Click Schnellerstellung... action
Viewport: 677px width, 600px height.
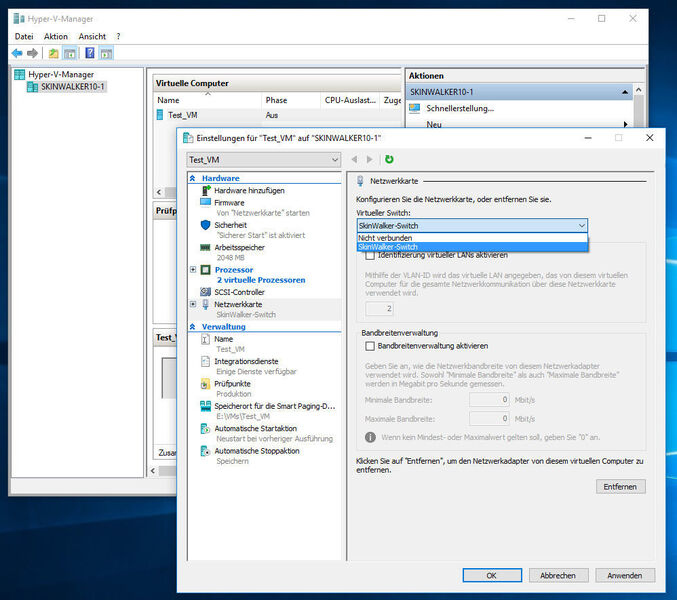[460, 108]
